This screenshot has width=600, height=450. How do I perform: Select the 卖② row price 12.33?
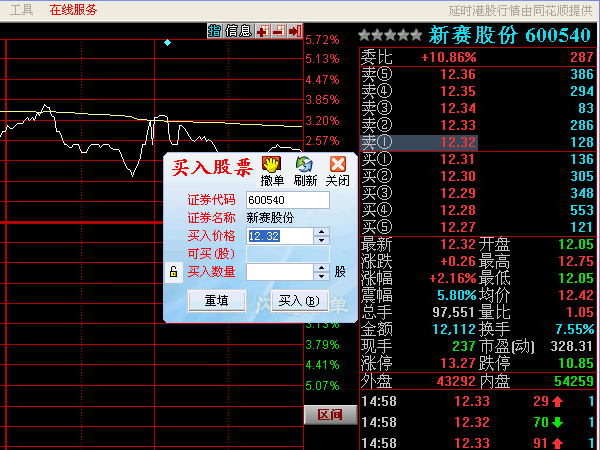pyautogui.click(x=458, y=125)
